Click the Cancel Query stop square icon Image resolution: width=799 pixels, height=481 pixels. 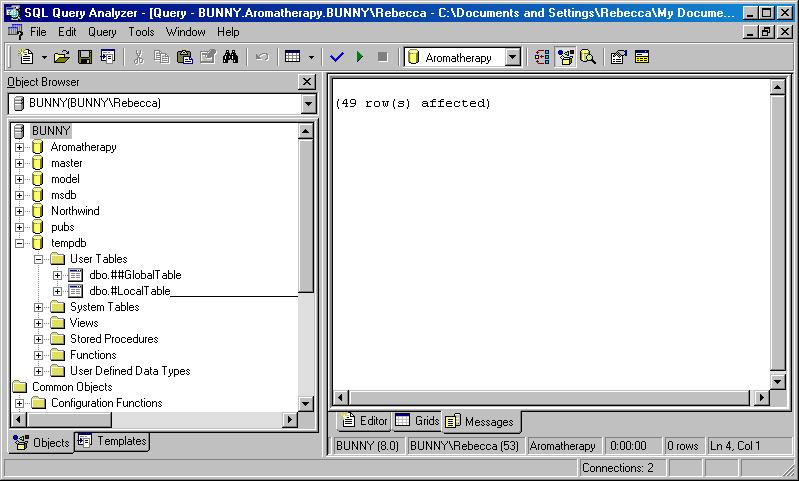tap(383, 57)
